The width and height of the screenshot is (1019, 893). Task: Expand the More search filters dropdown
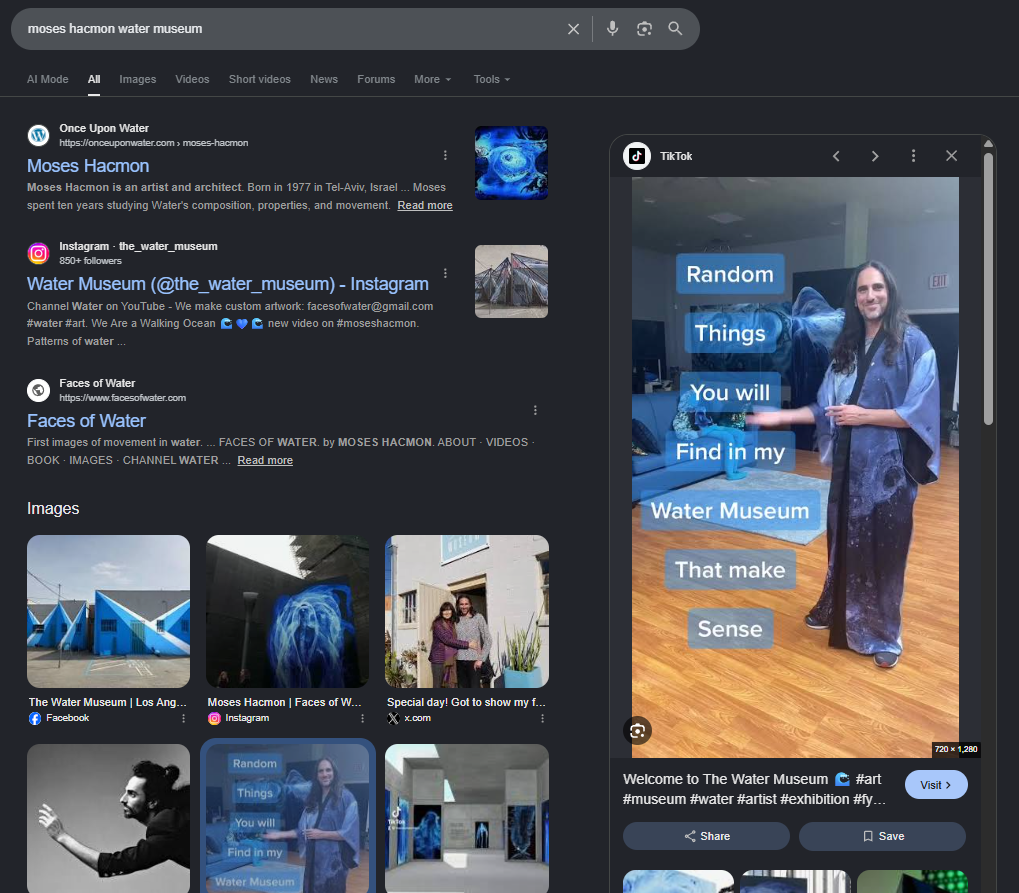point(432,79)
